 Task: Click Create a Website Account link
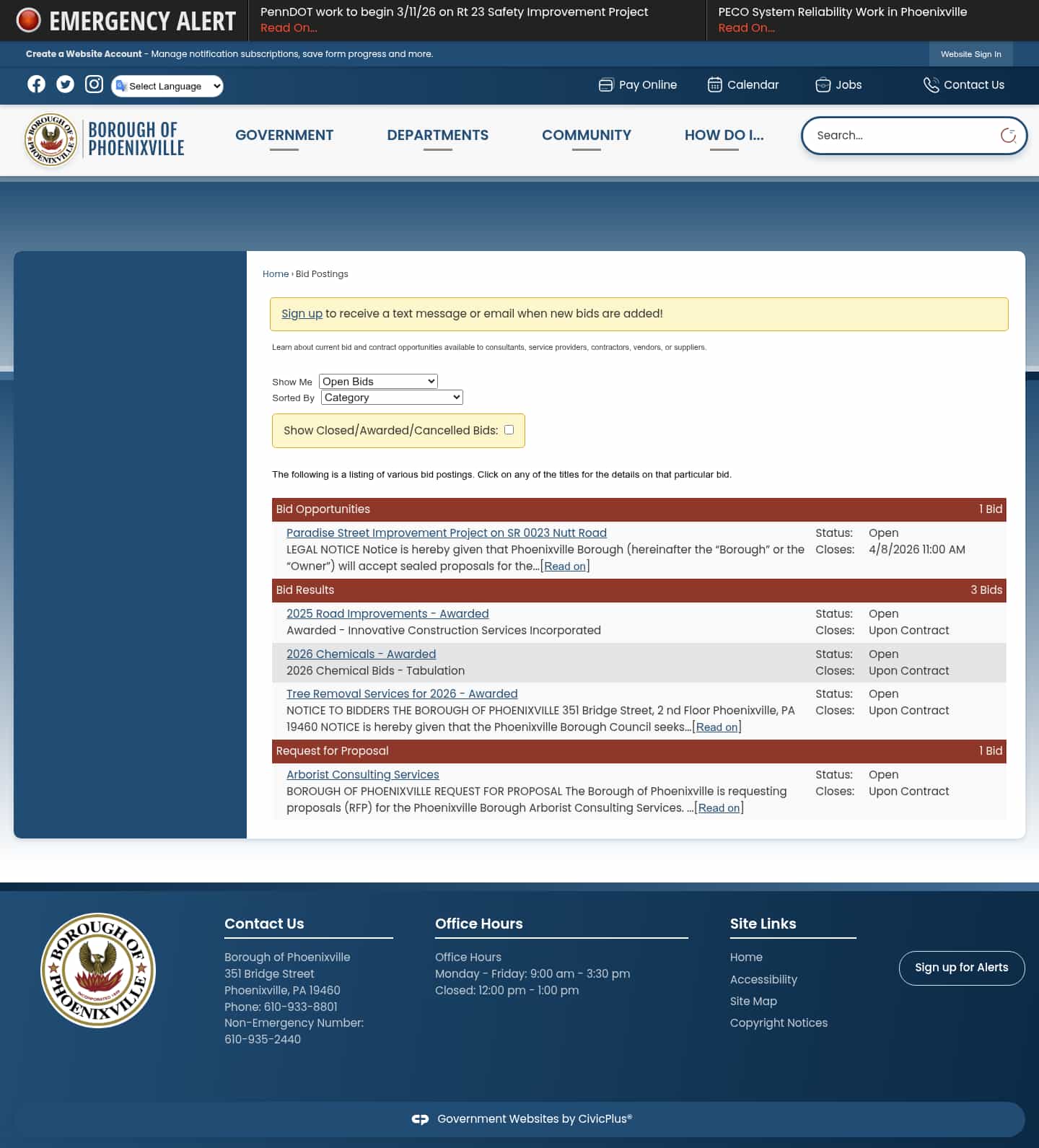[84, 54]
